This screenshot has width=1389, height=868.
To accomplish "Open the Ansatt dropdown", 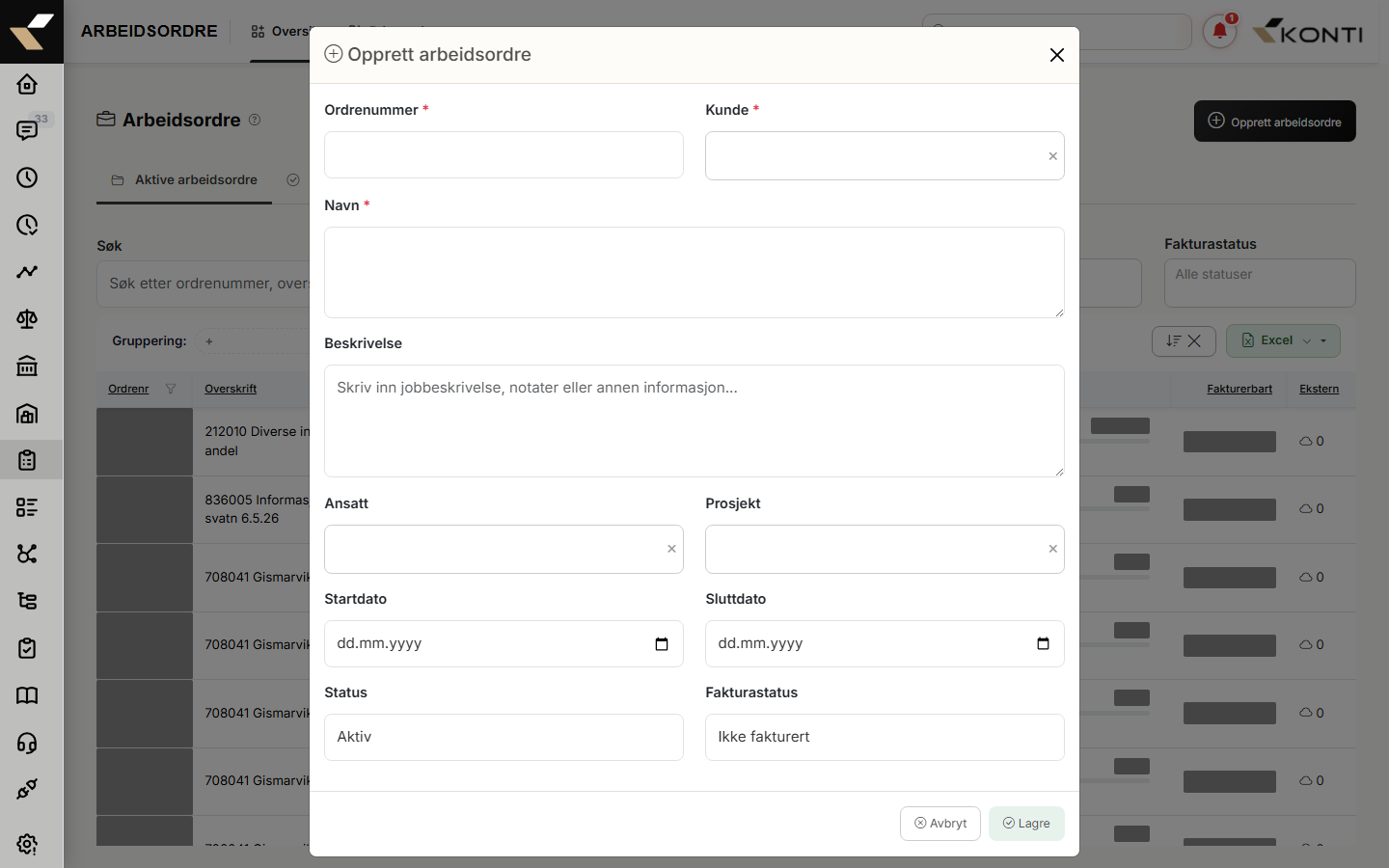I will (x=504, y=549).
